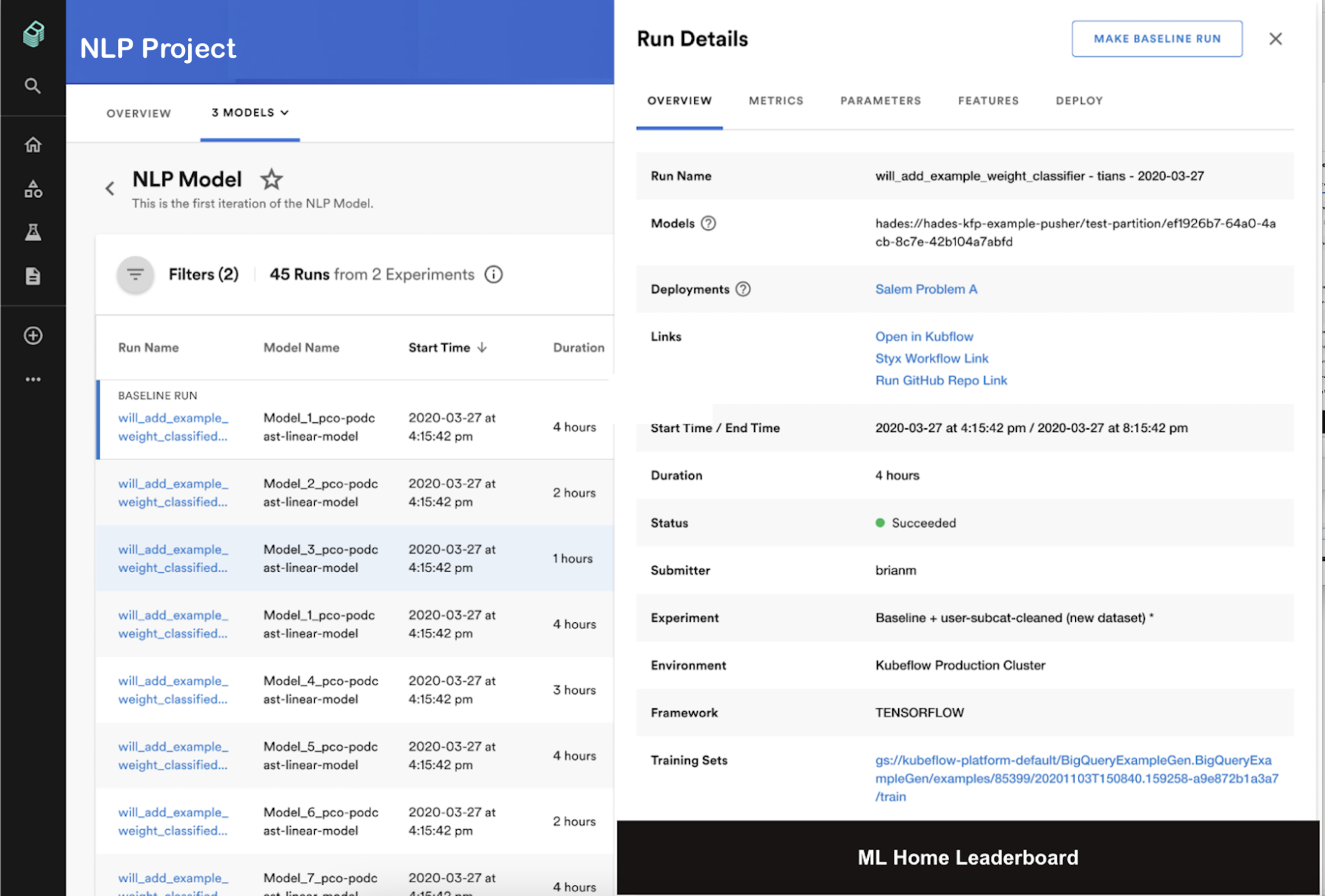Click the info icon beside 45 Runs
The height and width of the screenshot is (896, 1325).
[494, 274]
